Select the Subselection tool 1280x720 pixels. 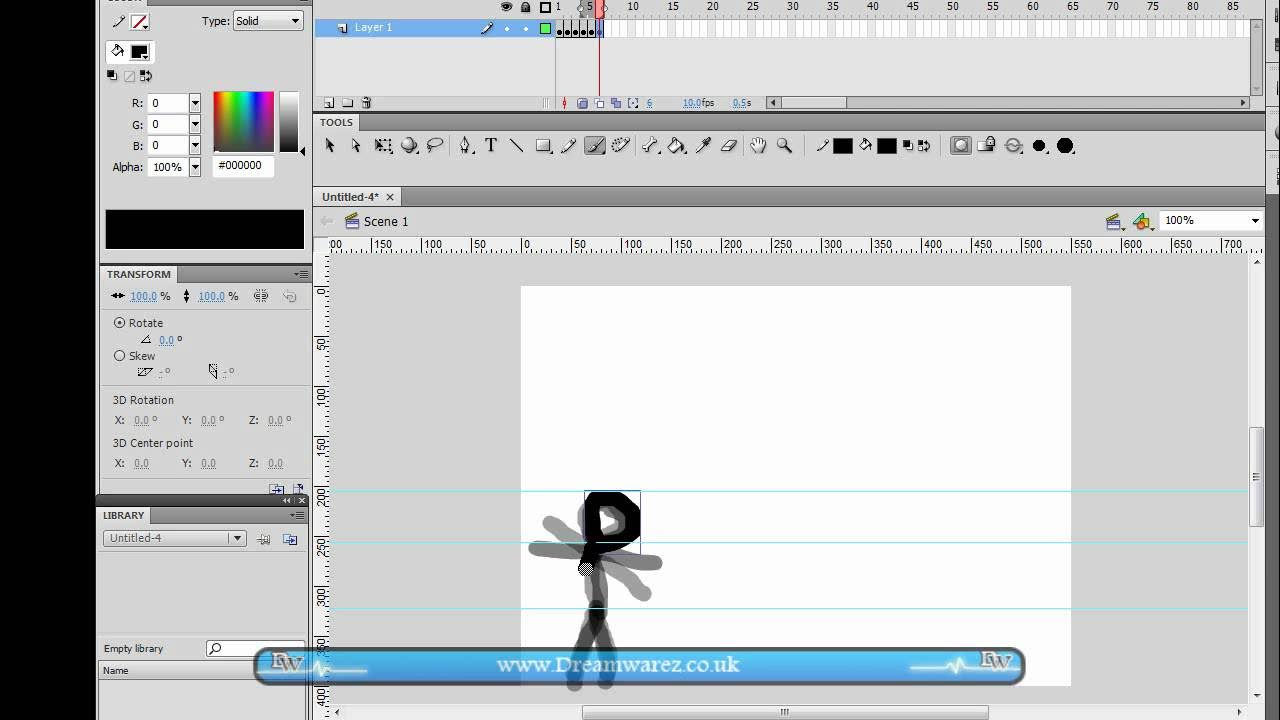pyautogui.click(x=356, y=146)
